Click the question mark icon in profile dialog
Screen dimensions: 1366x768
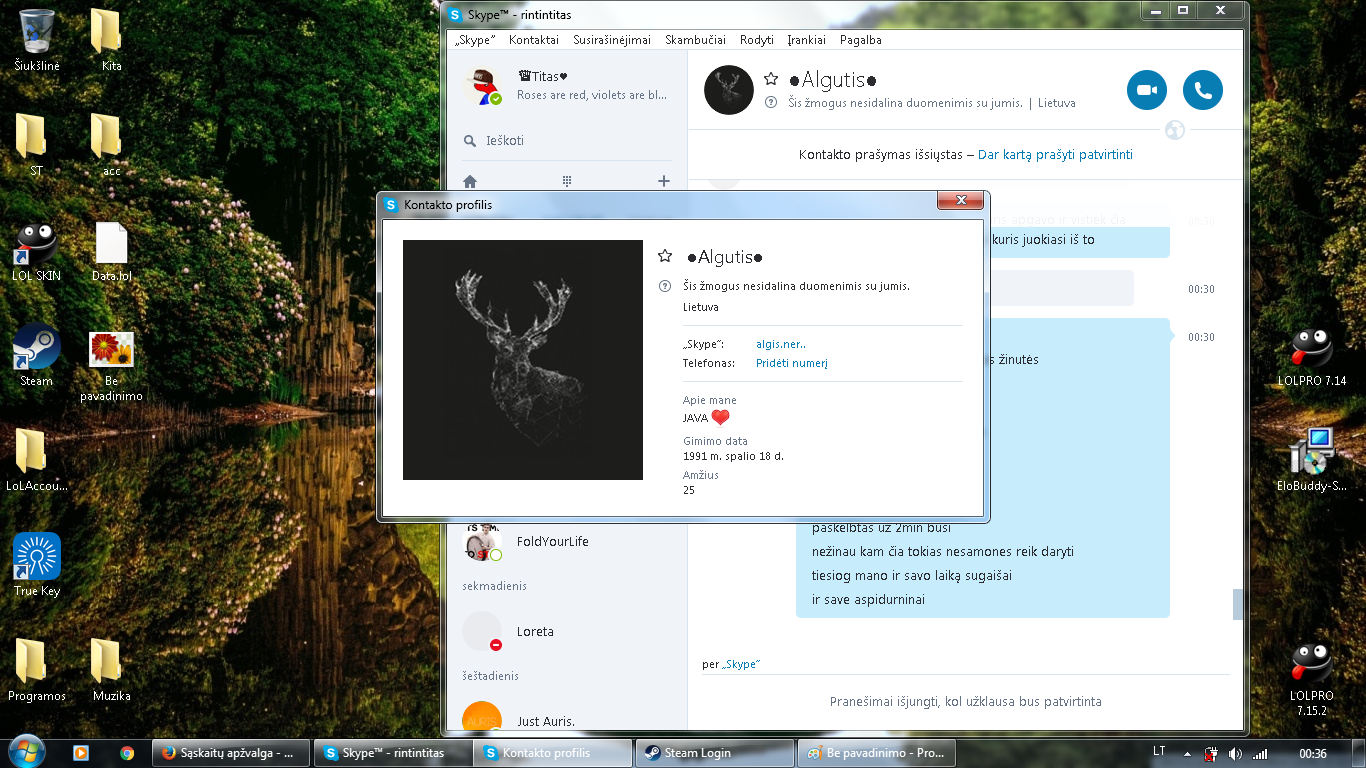point(665,286)
